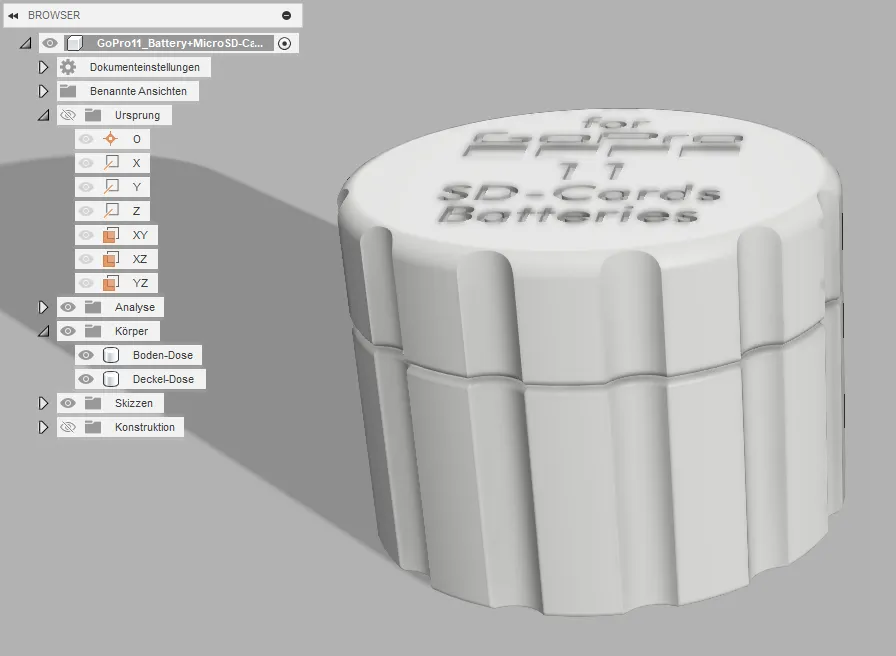Select the Körper label
Screen dimensions: 896x656
pos(131,331)
